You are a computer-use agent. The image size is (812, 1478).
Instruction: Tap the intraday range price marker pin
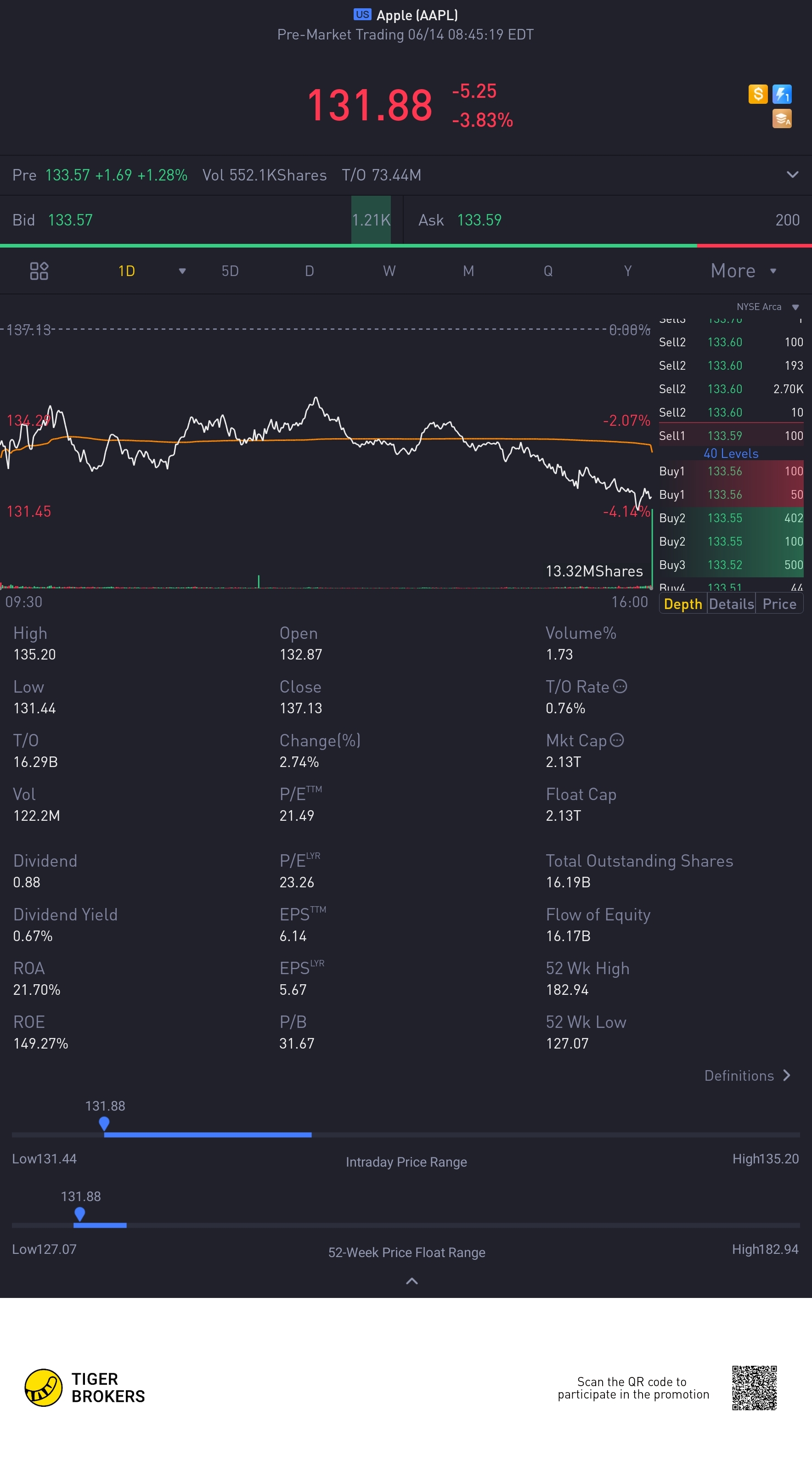coord(104,1123)
